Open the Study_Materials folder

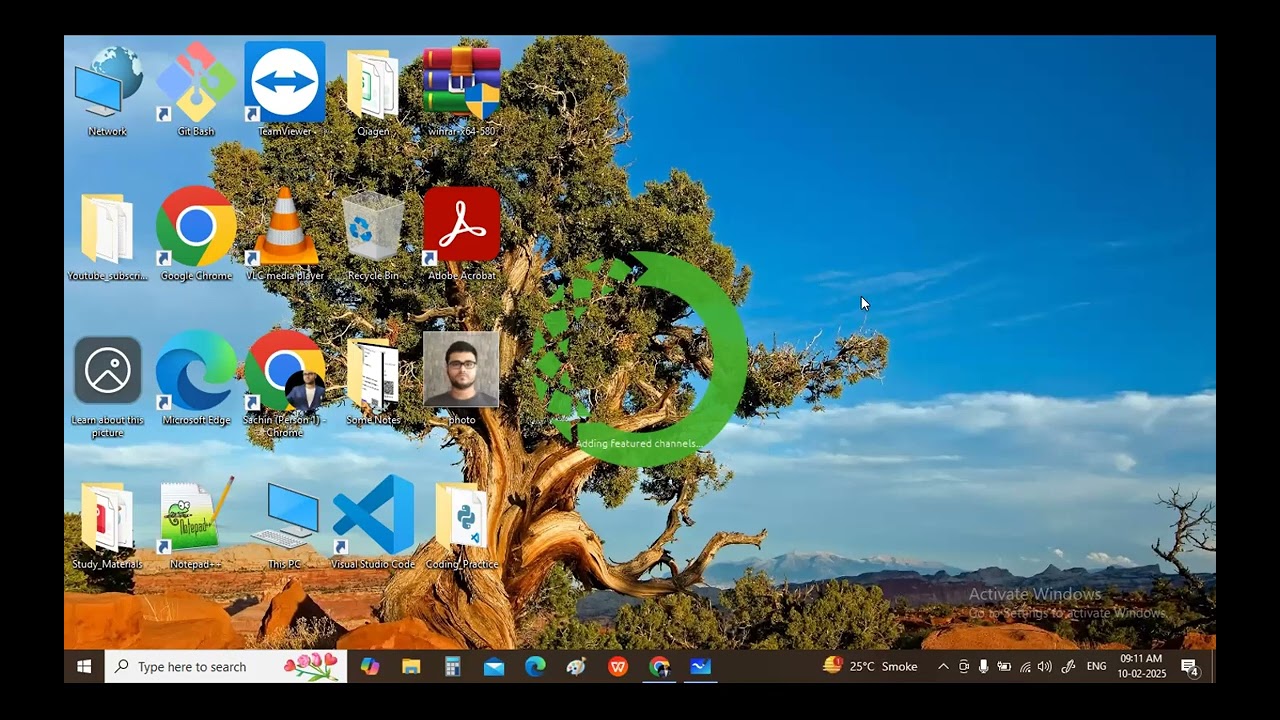107,526
